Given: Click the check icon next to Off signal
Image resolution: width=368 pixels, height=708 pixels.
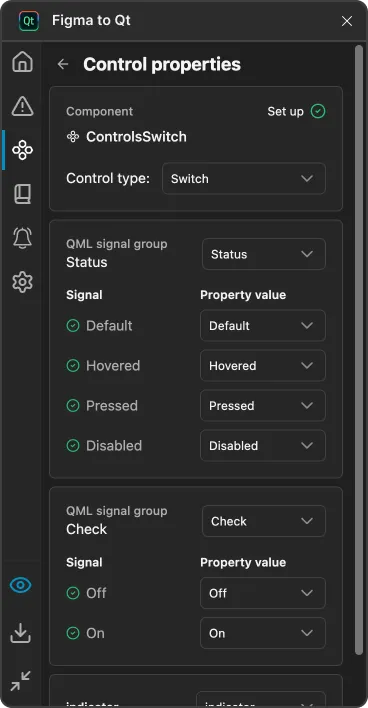Looking at the screenshot, I should point(73,593).
